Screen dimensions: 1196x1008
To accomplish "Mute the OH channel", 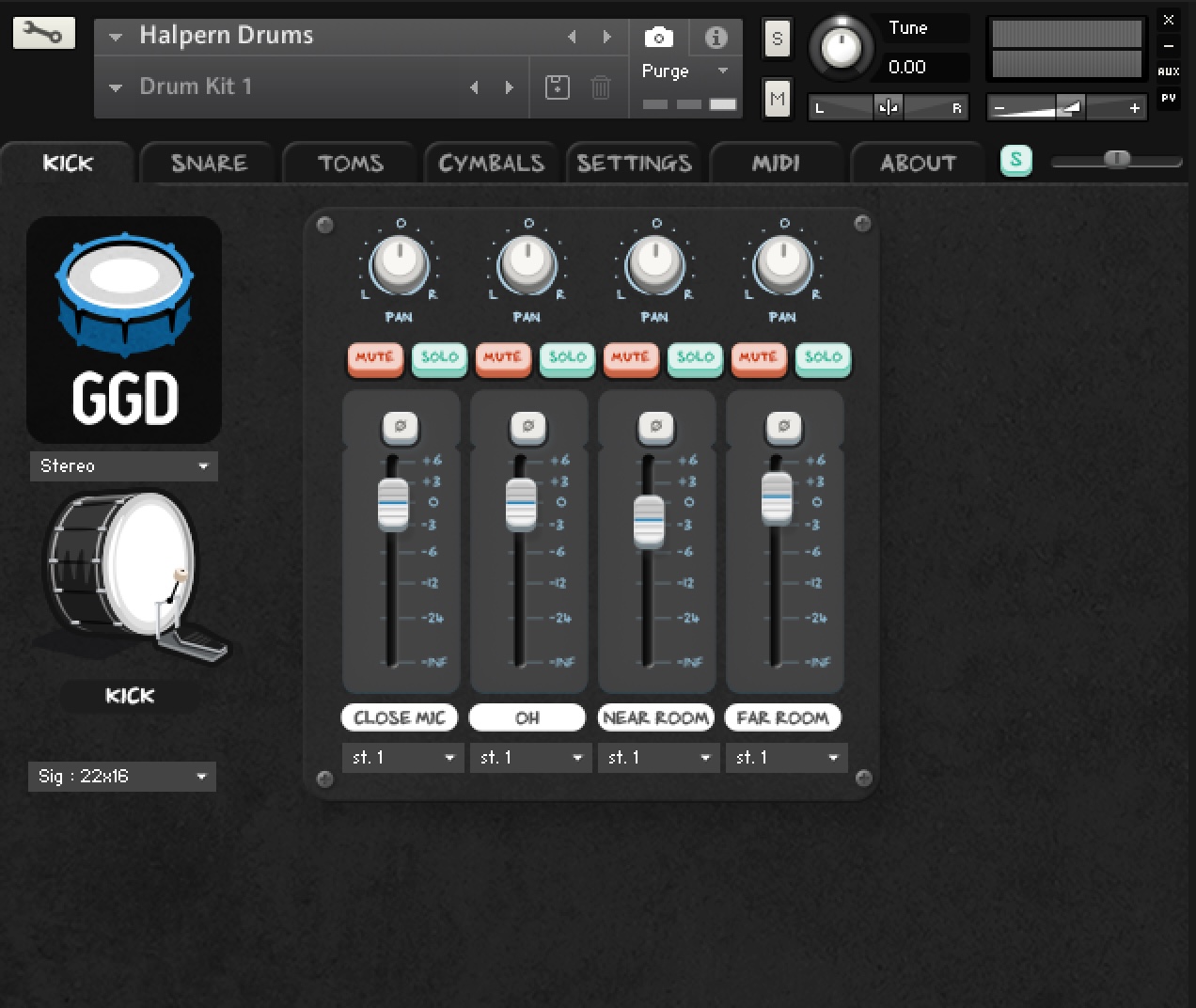I will pyautogui.click(x=502, y=358).
